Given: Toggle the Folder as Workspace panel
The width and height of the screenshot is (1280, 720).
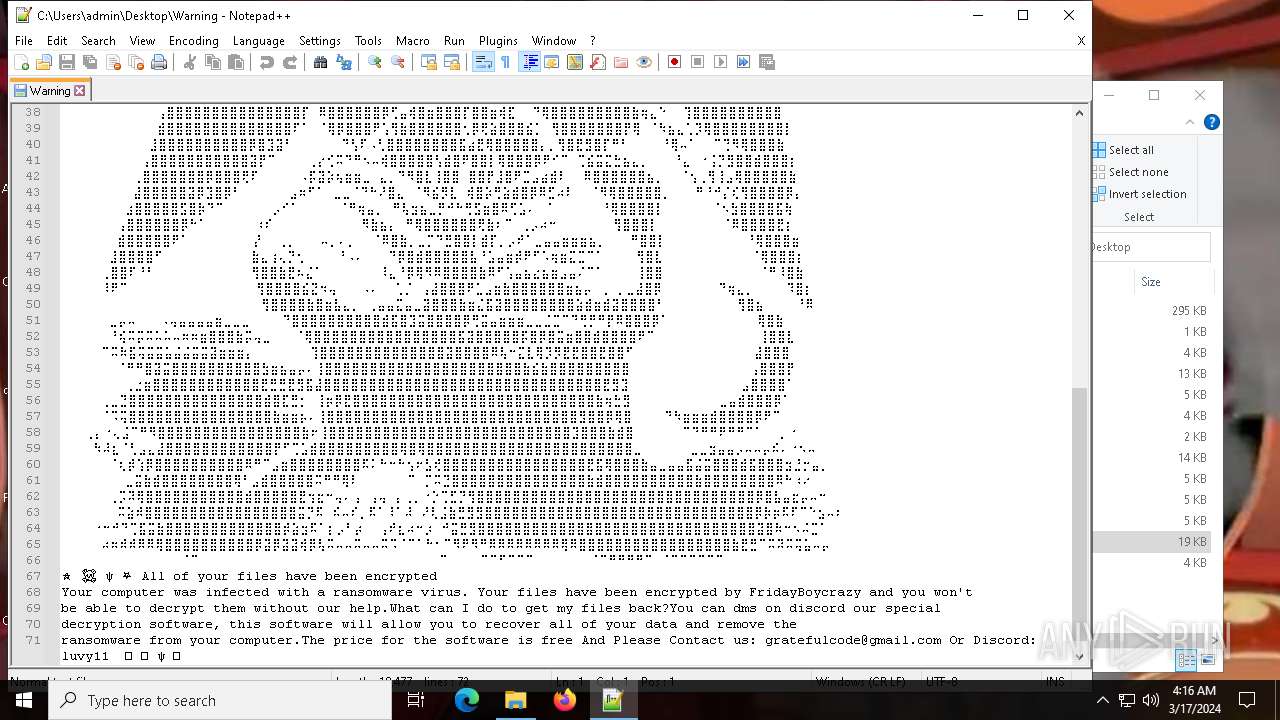Looking at the screenshot, I should pyautogui.click(x=621, y=62).
